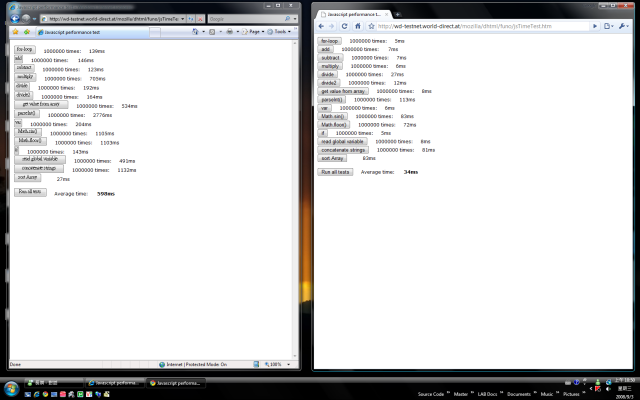The height and width of the screenshot is (400, 640).
Task: Click 'sort Array' button in Chrome
Action: click(332, 158)
